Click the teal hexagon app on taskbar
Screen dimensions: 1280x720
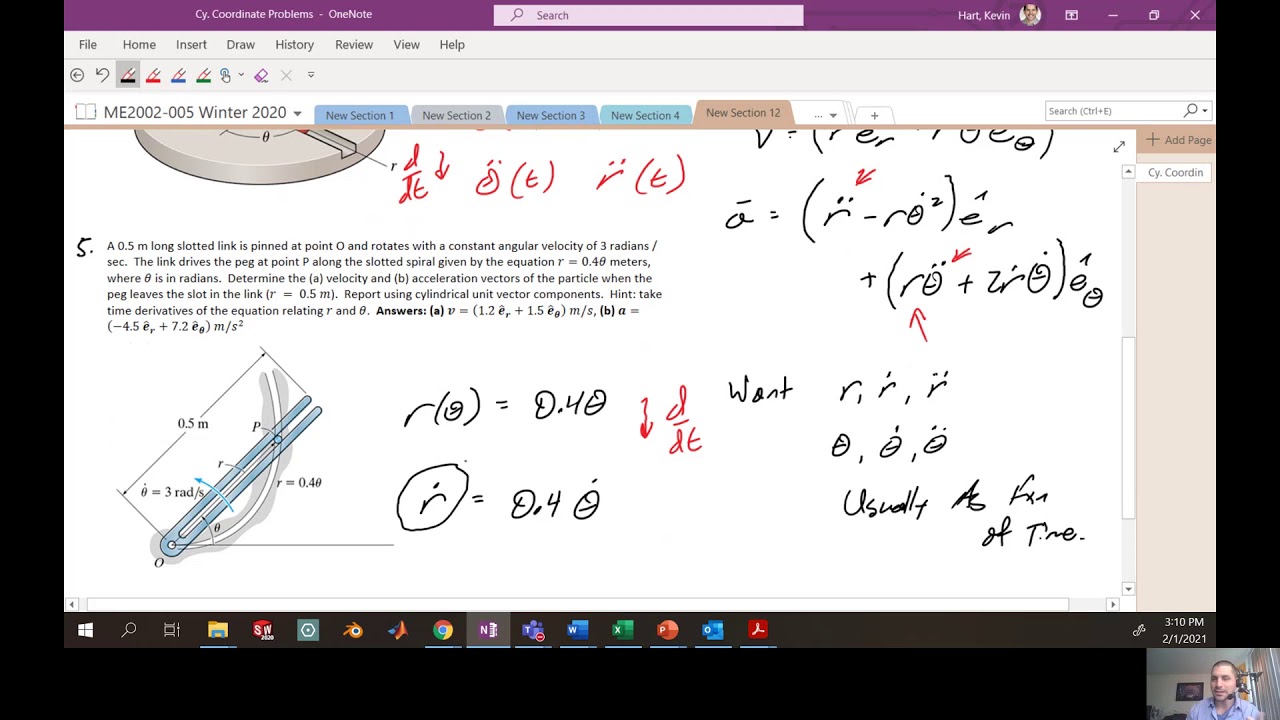coord(308,630)
